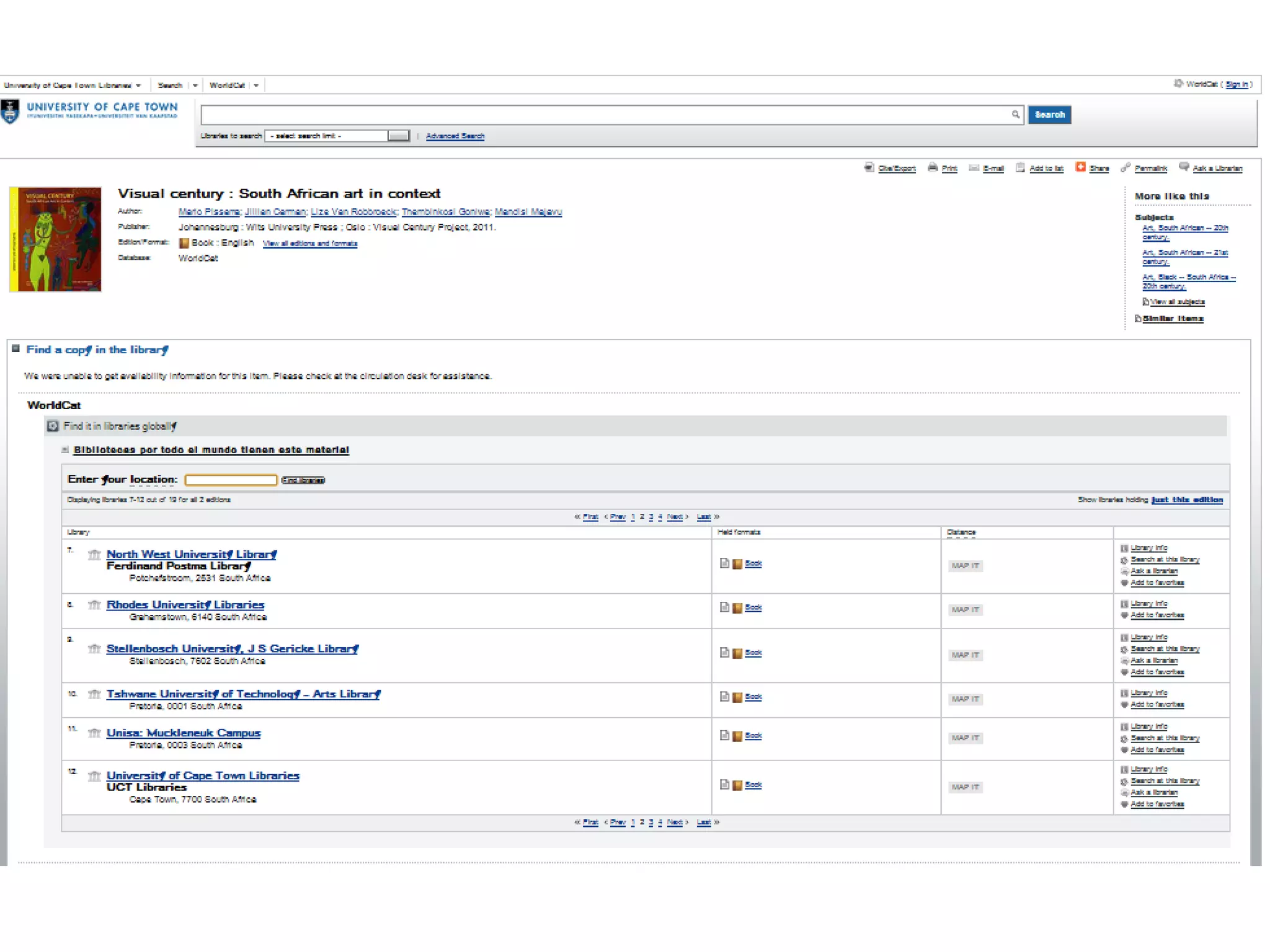The image size is (1270, 952).
Task: Collapse the Find a copy in the library section
Action: [x=16, y=348]
